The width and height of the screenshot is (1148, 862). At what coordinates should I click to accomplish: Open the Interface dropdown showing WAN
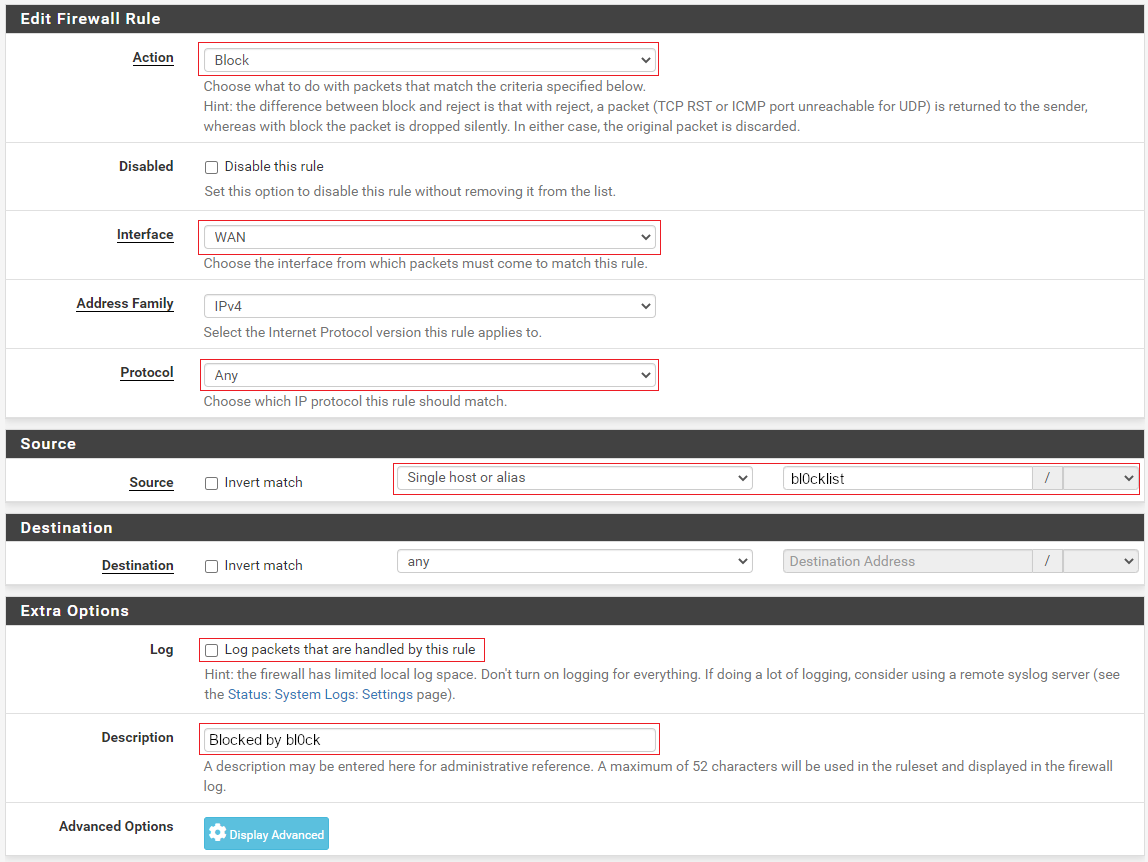pyautogui.click(x=429, y=237)
